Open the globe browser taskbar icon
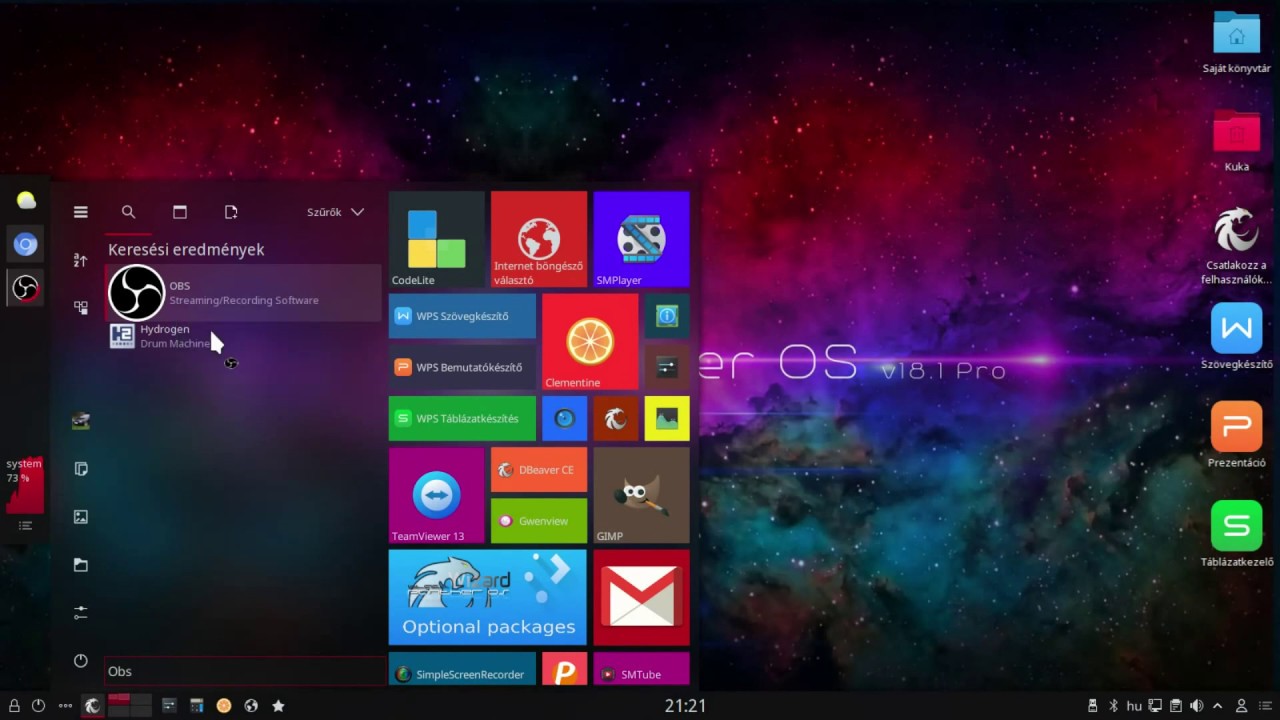Viewport: 1280px width, 720px height. (251, 705)
